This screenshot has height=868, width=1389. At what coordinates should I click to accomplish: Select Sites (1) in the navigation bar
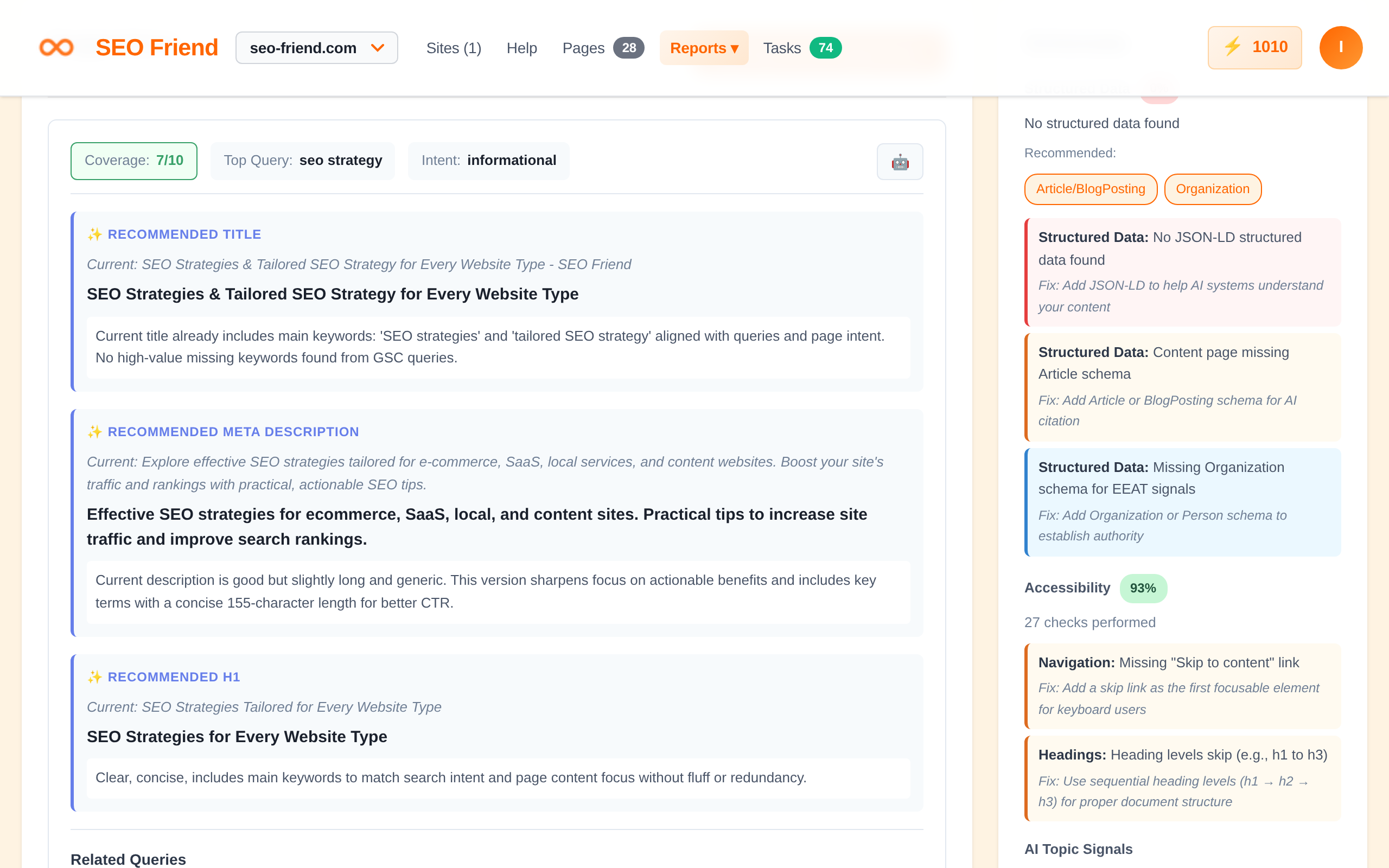click(454, 48)
